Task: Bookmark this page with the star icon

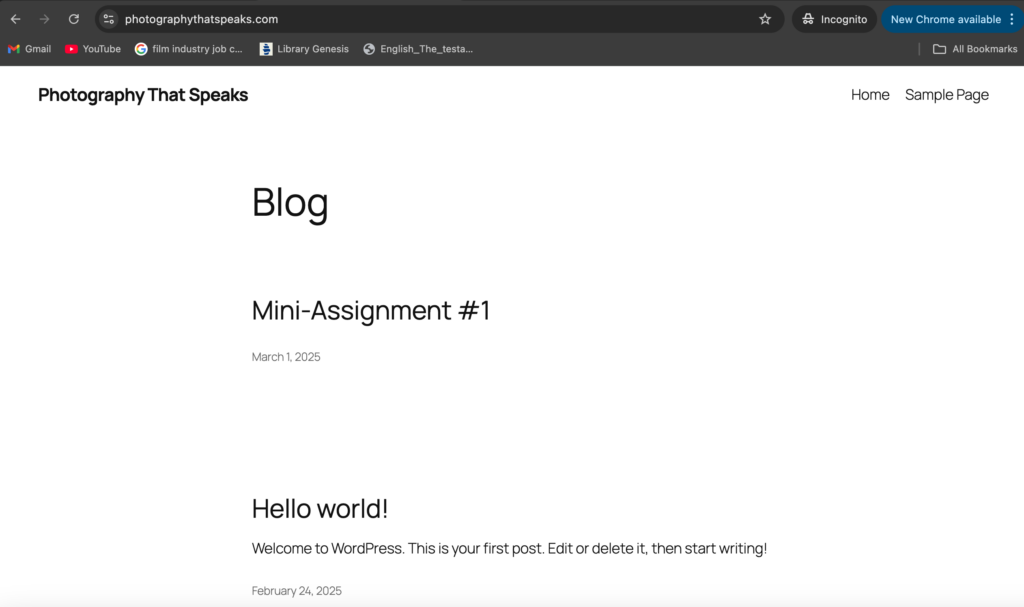Action: coord(765,19)
